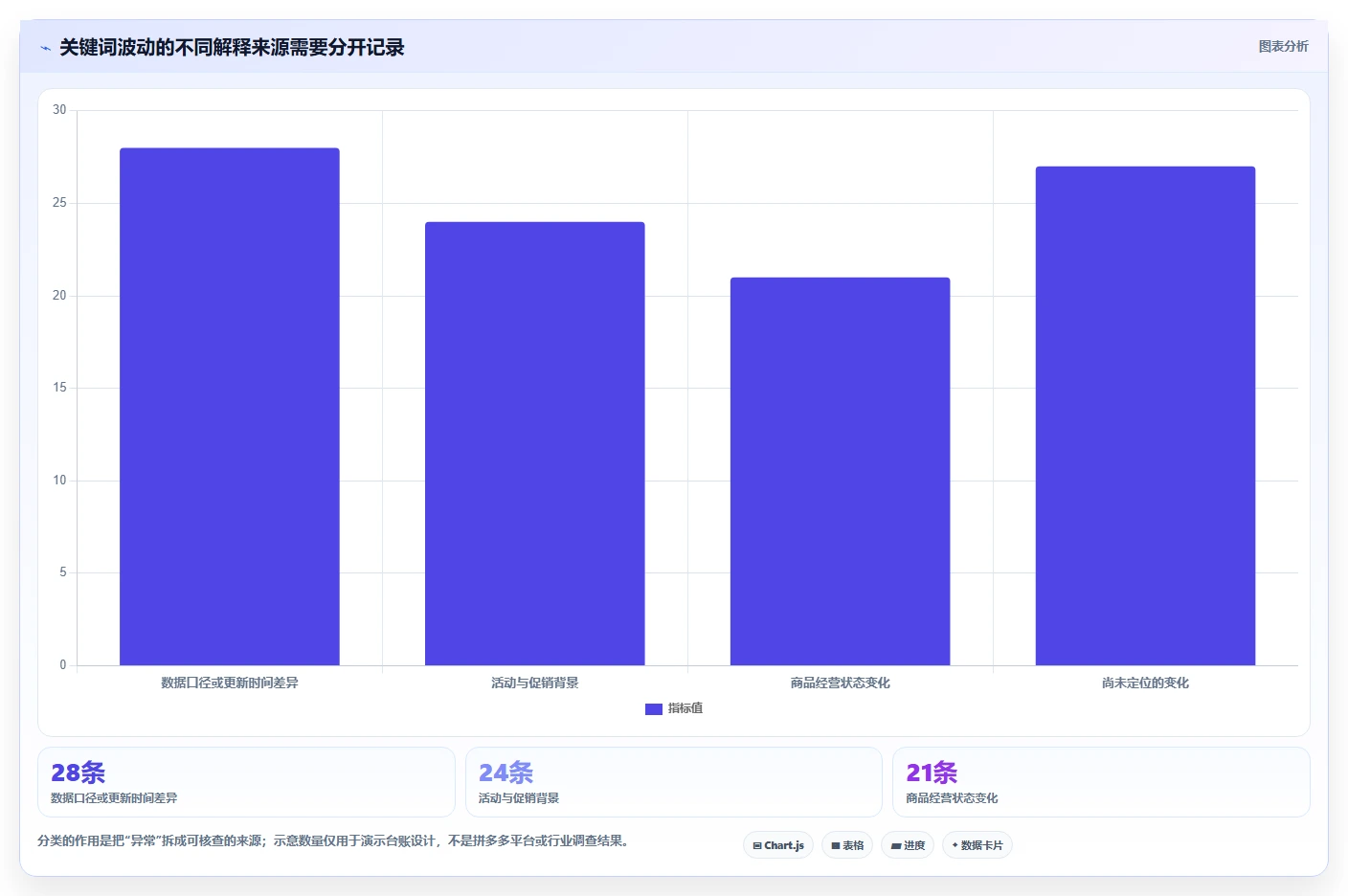1348x896 pixels.
Task: Click the 图表分析 label
Action: [1283, 46]
